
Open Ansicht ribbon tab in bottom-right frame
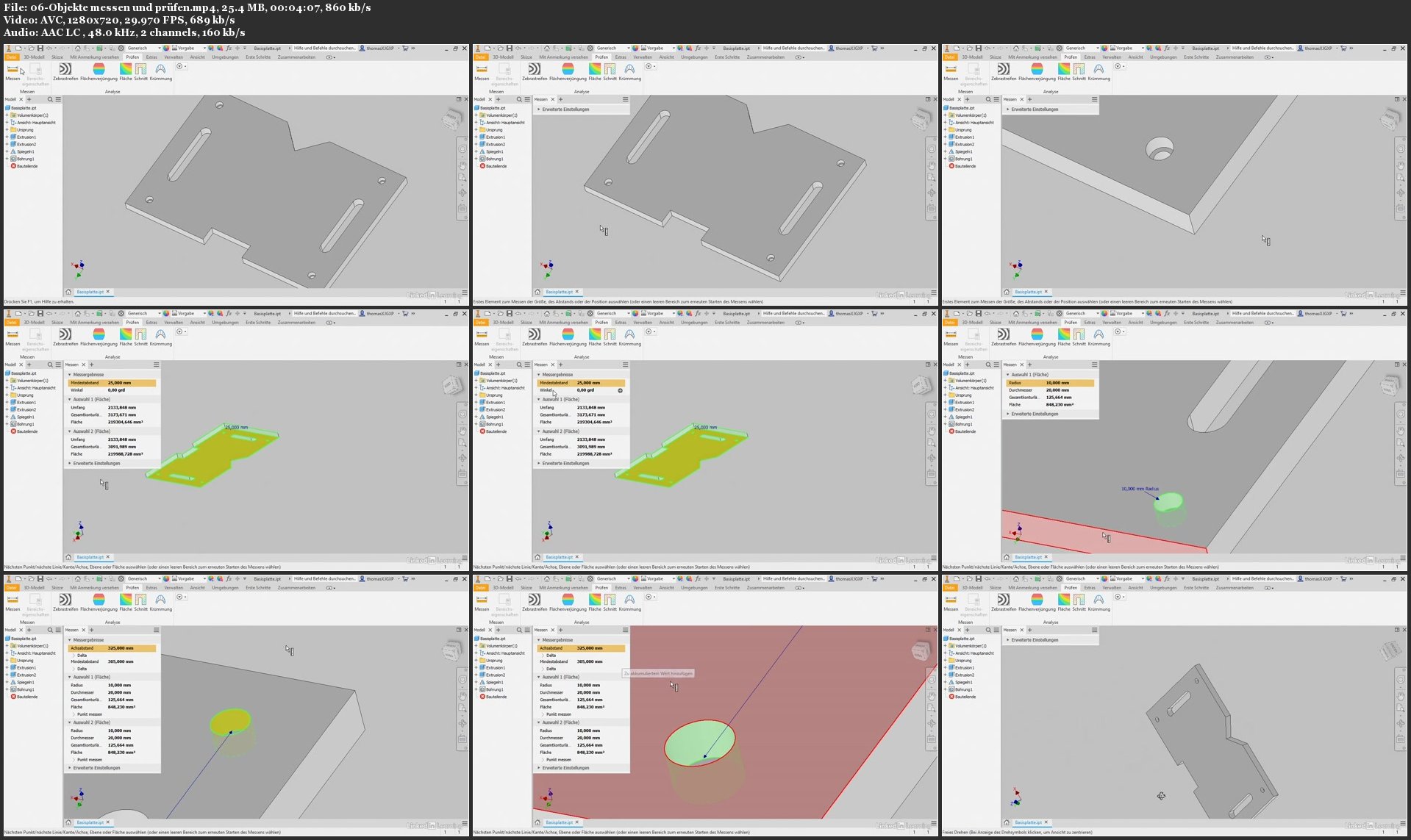1136,588
